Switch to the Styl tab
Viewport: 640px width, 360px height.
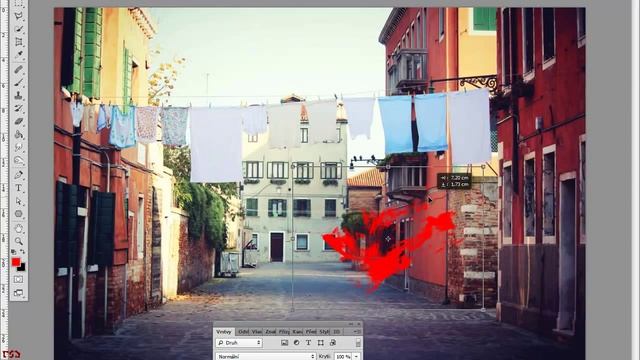coord(324,332)
